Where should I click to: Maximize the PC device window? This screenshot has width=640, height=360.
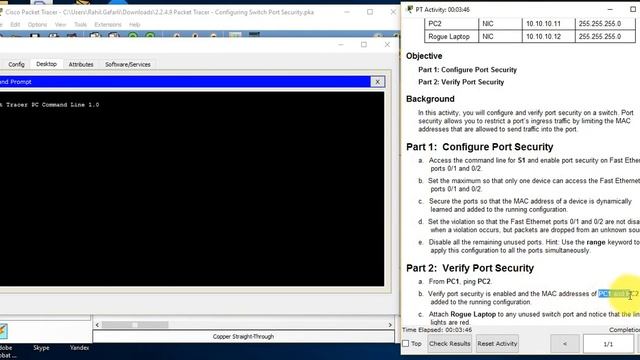click(x=364, y=44)
